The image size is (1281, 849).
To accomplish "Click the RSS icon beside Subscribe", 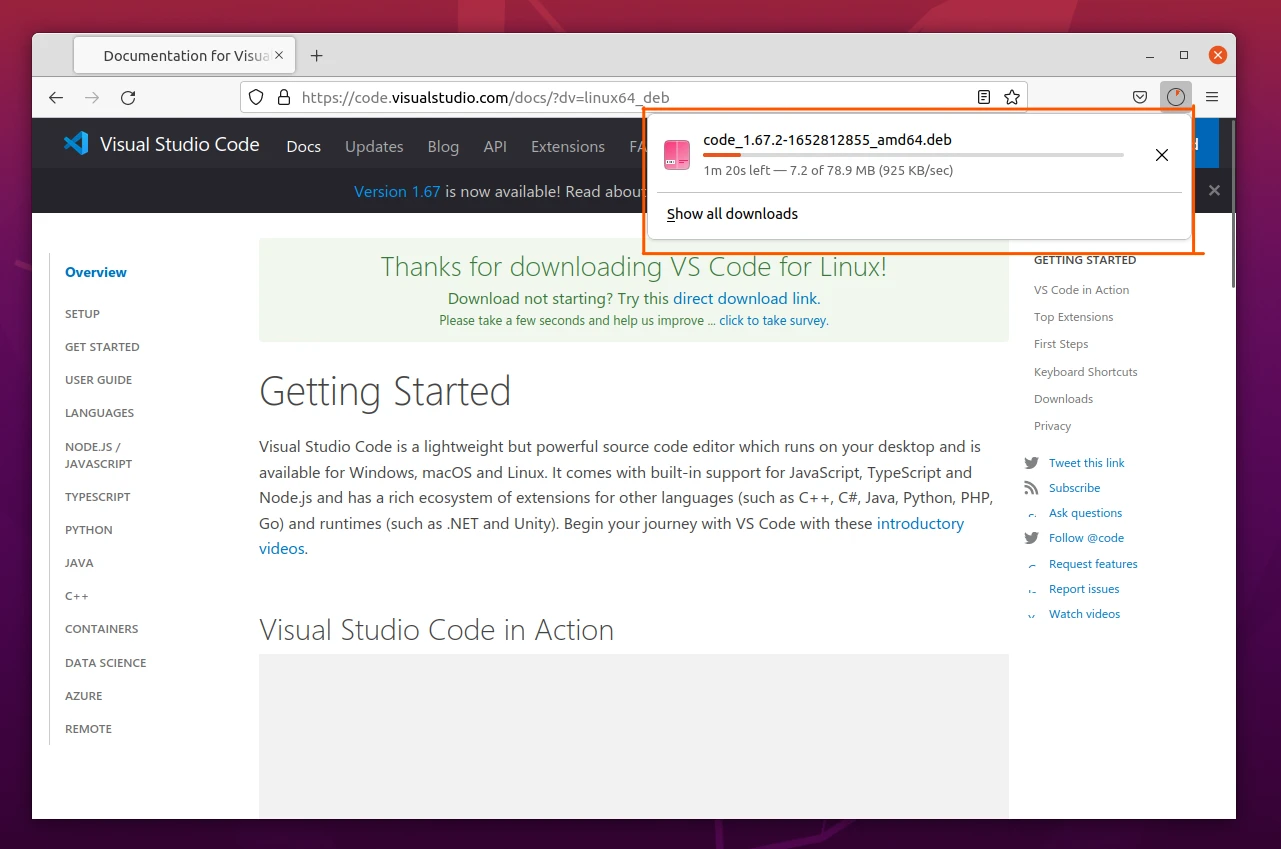I will [x=1031, y=487].
